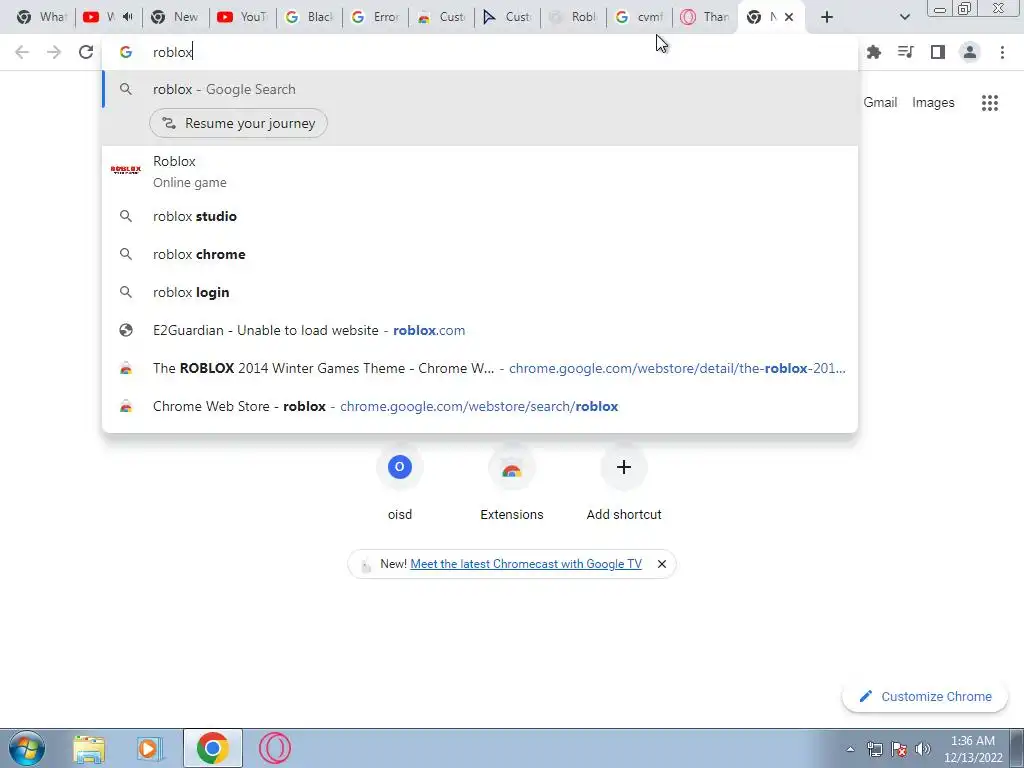Viewport: 1024px width, 768px height.
Task: Show hidden tray icons arrow
Action: (x=850, y=749)
